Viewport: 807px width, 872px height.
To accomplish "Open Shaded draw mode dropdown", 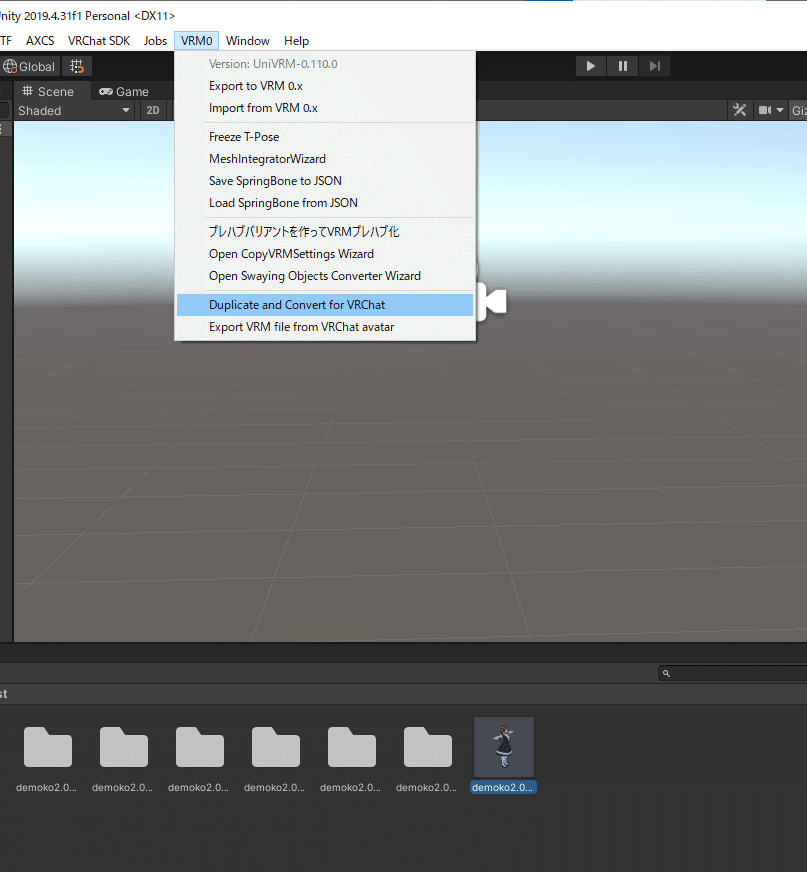I will click(73, 110).
